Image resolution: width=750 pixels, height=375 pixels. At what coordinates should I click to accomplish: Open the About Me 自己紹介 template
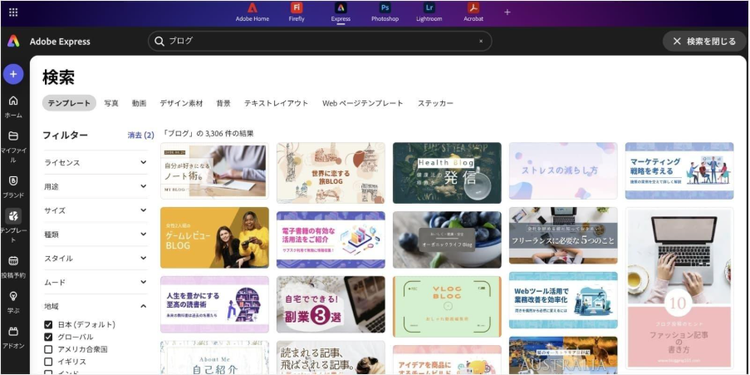tap(214, 358)
